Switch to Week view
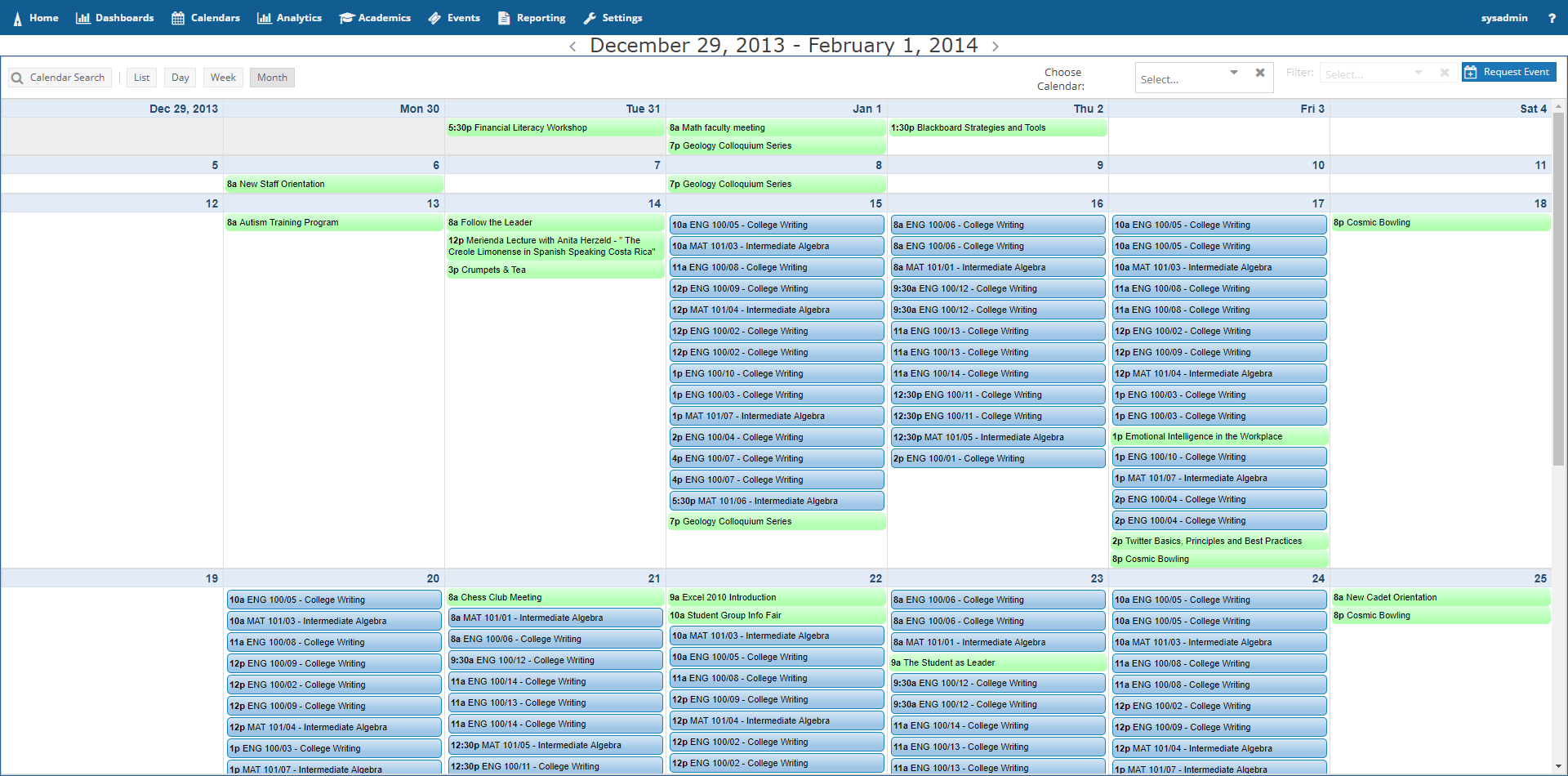1568x776 pixels. 223,78
